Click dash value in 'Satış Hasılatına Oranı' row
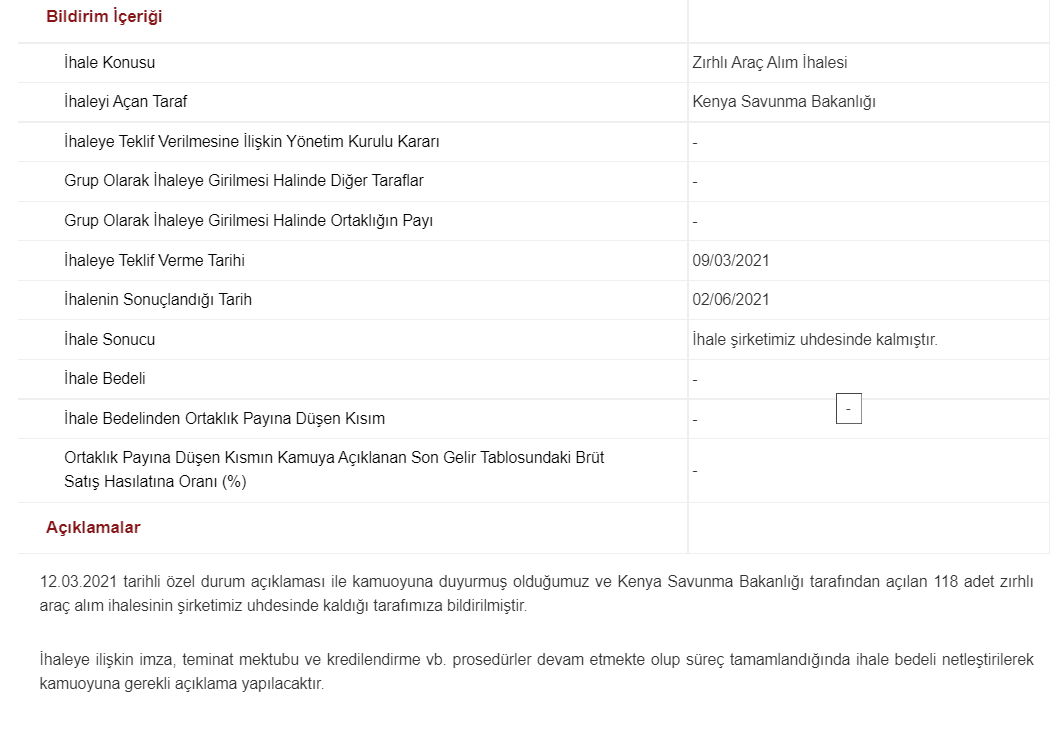 [x=695, y=471]
